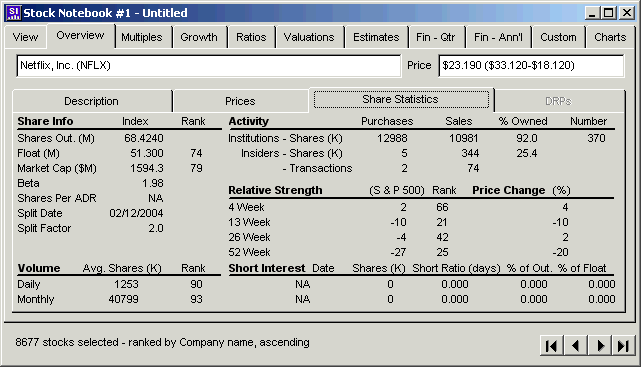Viewport: 641px width, 367px height.
Task: Click the Shares Per ADR label
Action: [57, 199]
